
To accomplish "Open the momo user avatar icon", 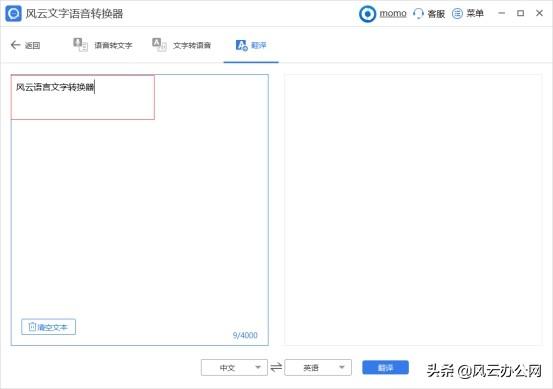I will click(367, 14).
